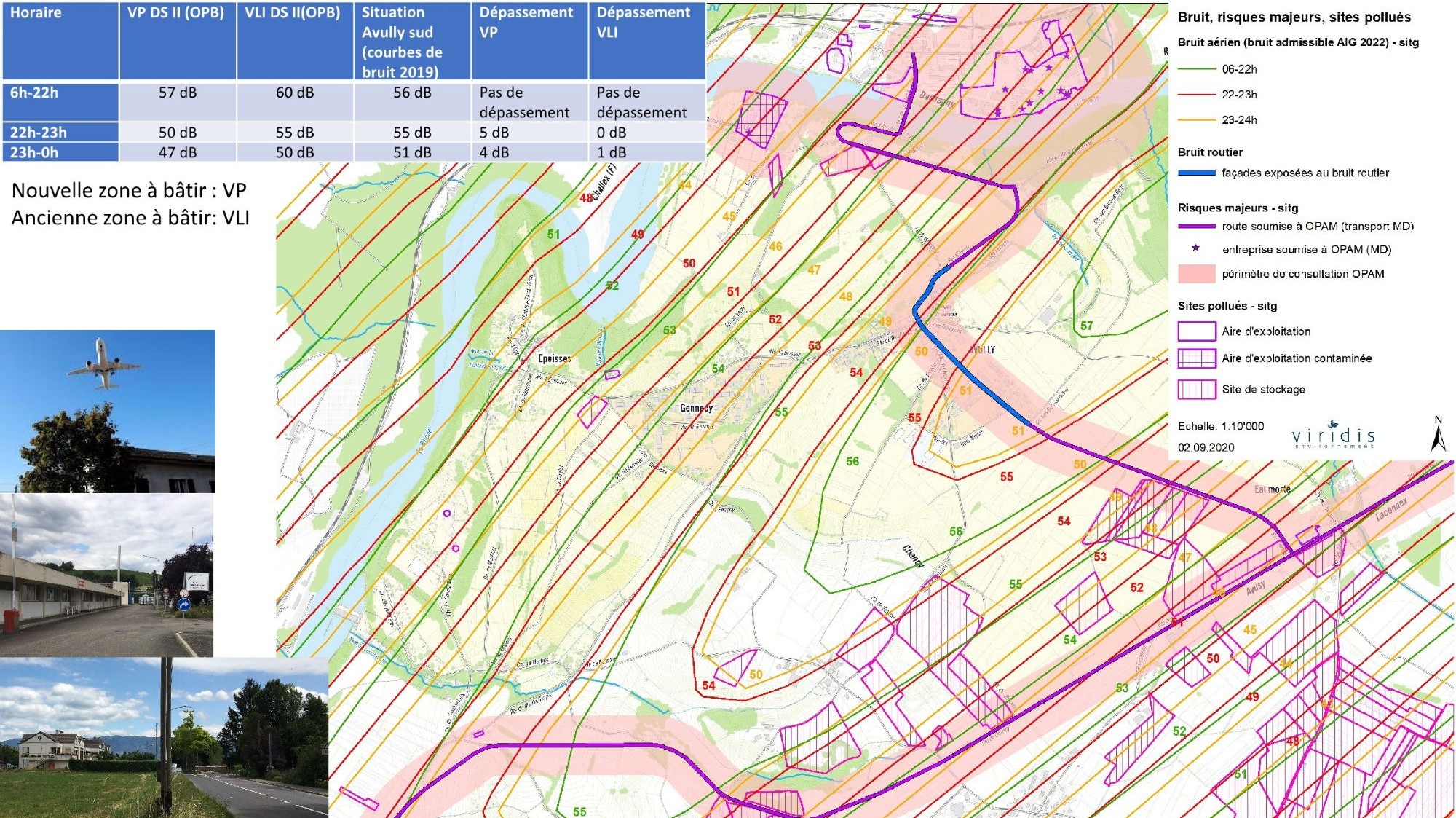Click the 22h-23h row label
The width and height of the screenshot is (1456, 818).
[x=60, y=133]
